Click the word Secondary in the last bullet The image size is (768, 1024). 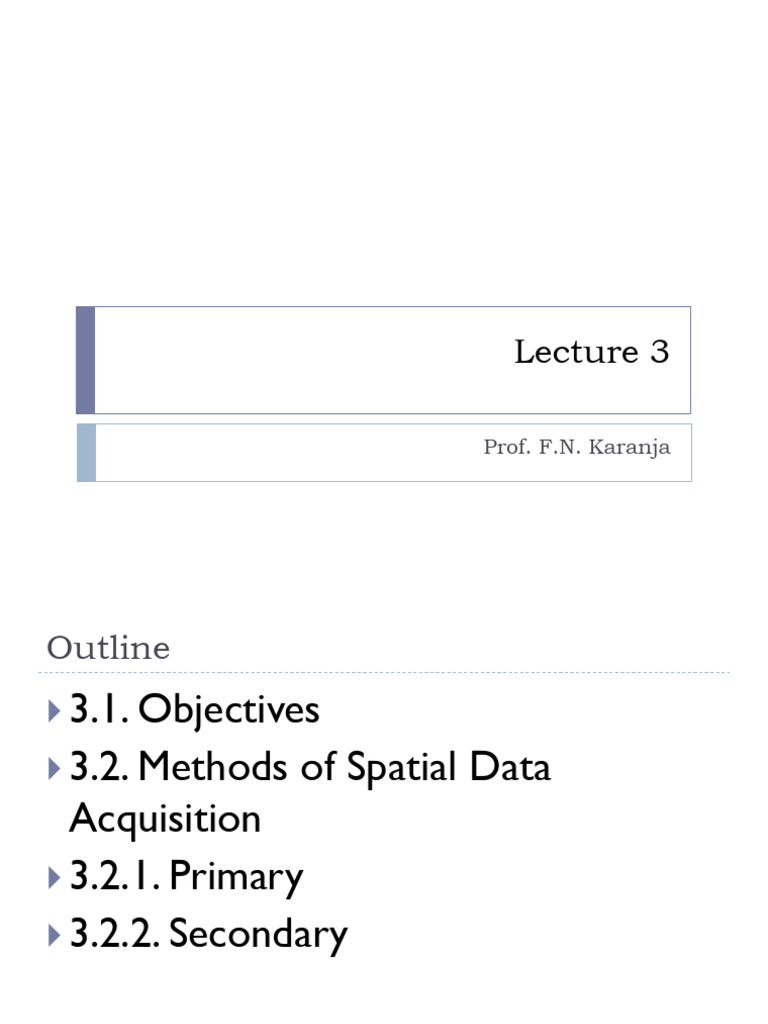coord(258,934)
